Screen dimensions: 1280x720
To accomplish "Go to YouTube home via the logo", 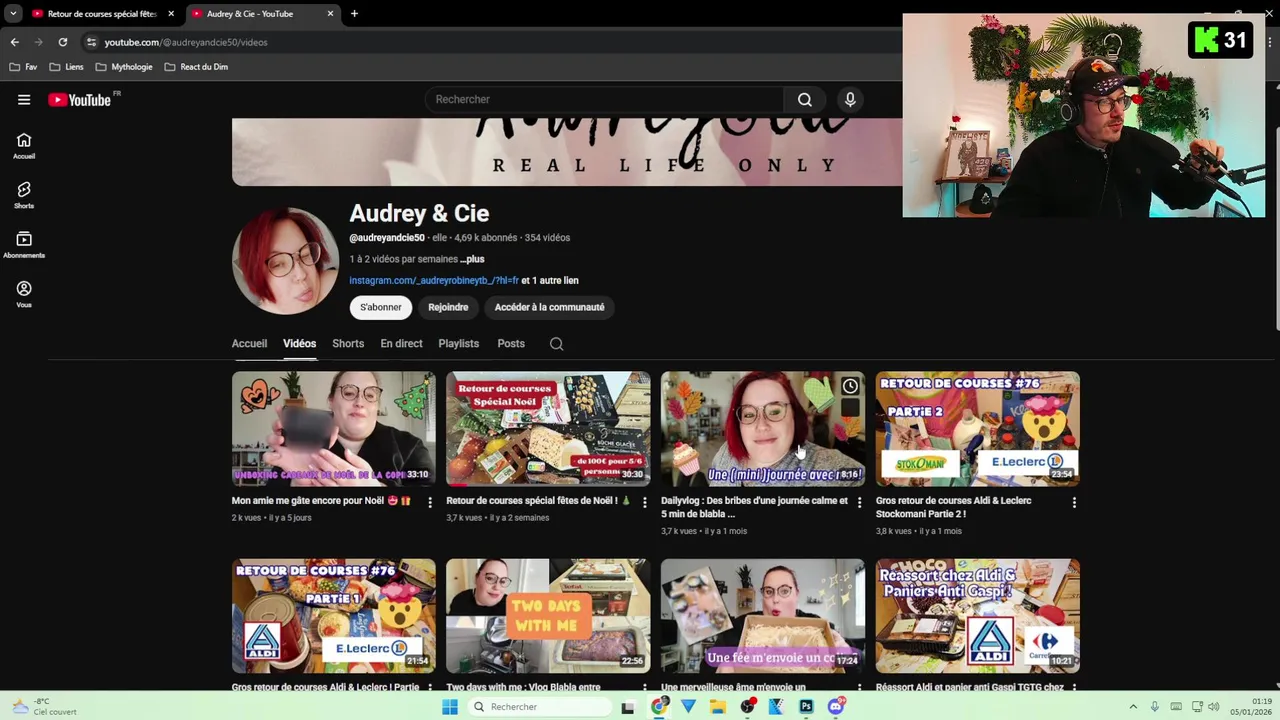I will [x=79, y=100].
